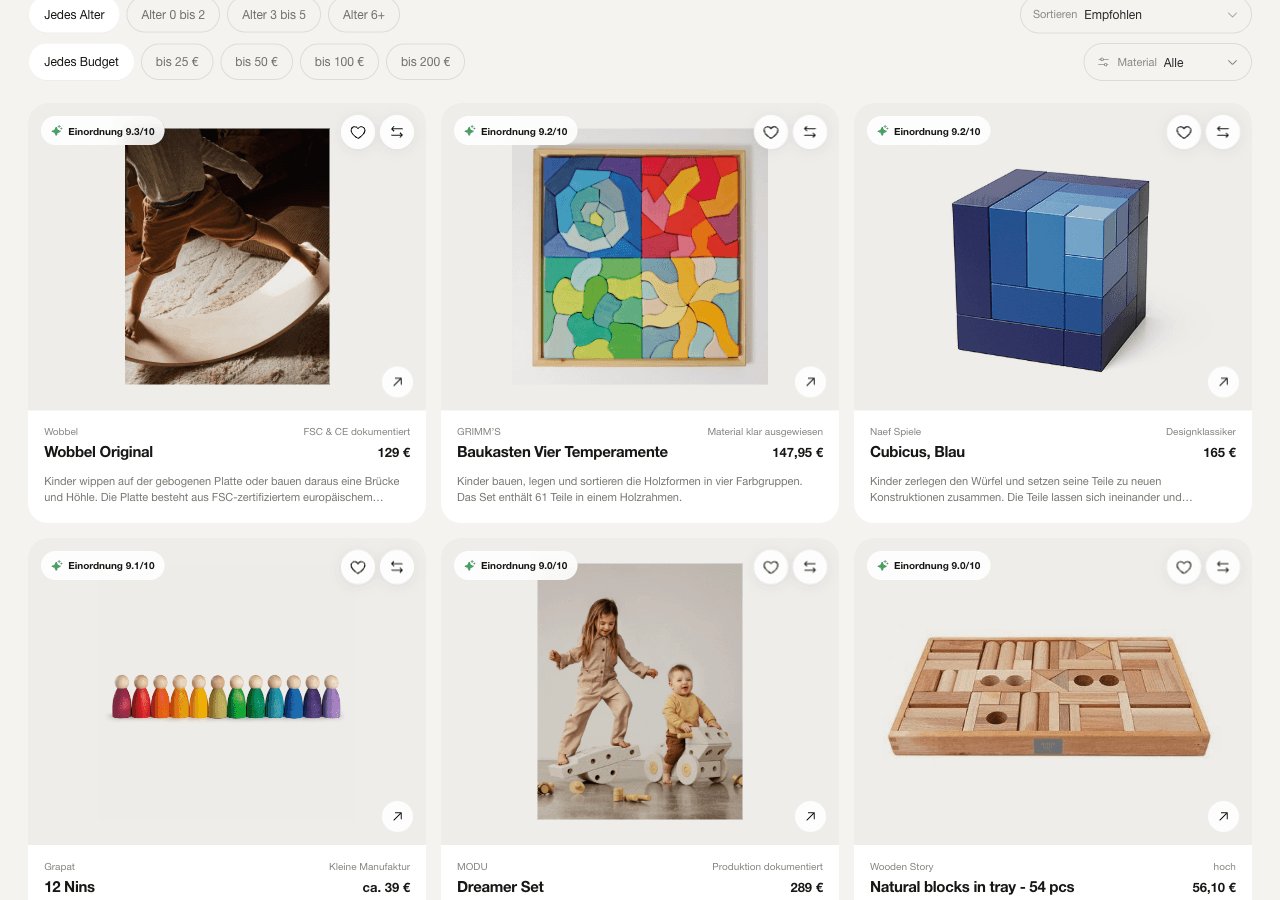
Task: Click the 'ca. 39 €' price
Action: pyautogui.click(x=387, y=887)
